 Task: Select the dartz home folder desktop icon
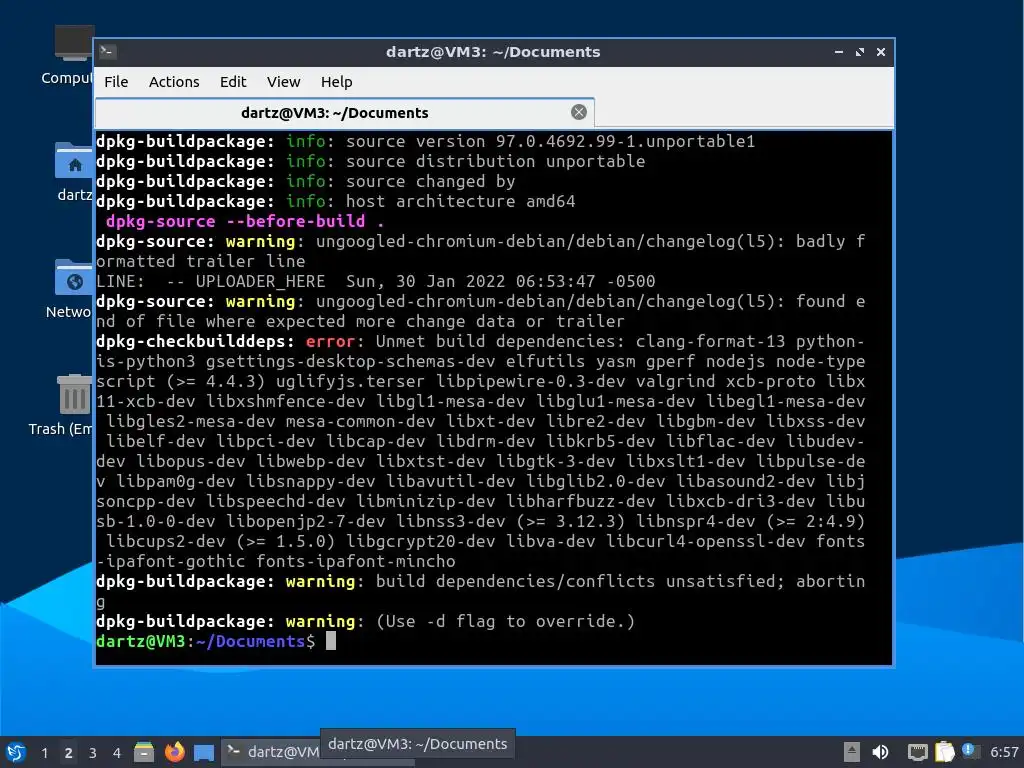(x=73, y=172)
